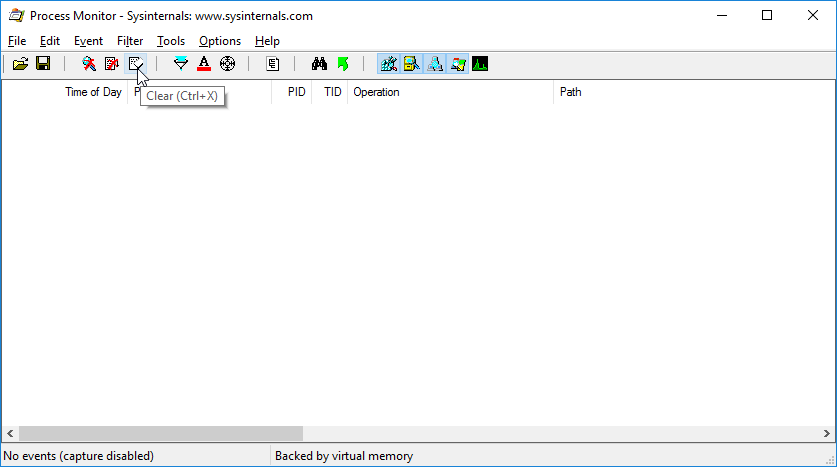837x467 pixels.
Task: Click the horizontal scrollbar left arrow
Action: tap(10, 433)
